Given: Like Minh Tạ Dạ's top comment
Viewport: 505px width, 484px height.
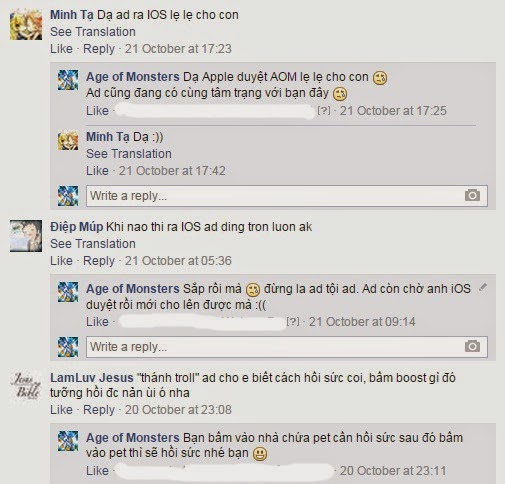Looking at the screenshot, I should click(x=61, y=49).
